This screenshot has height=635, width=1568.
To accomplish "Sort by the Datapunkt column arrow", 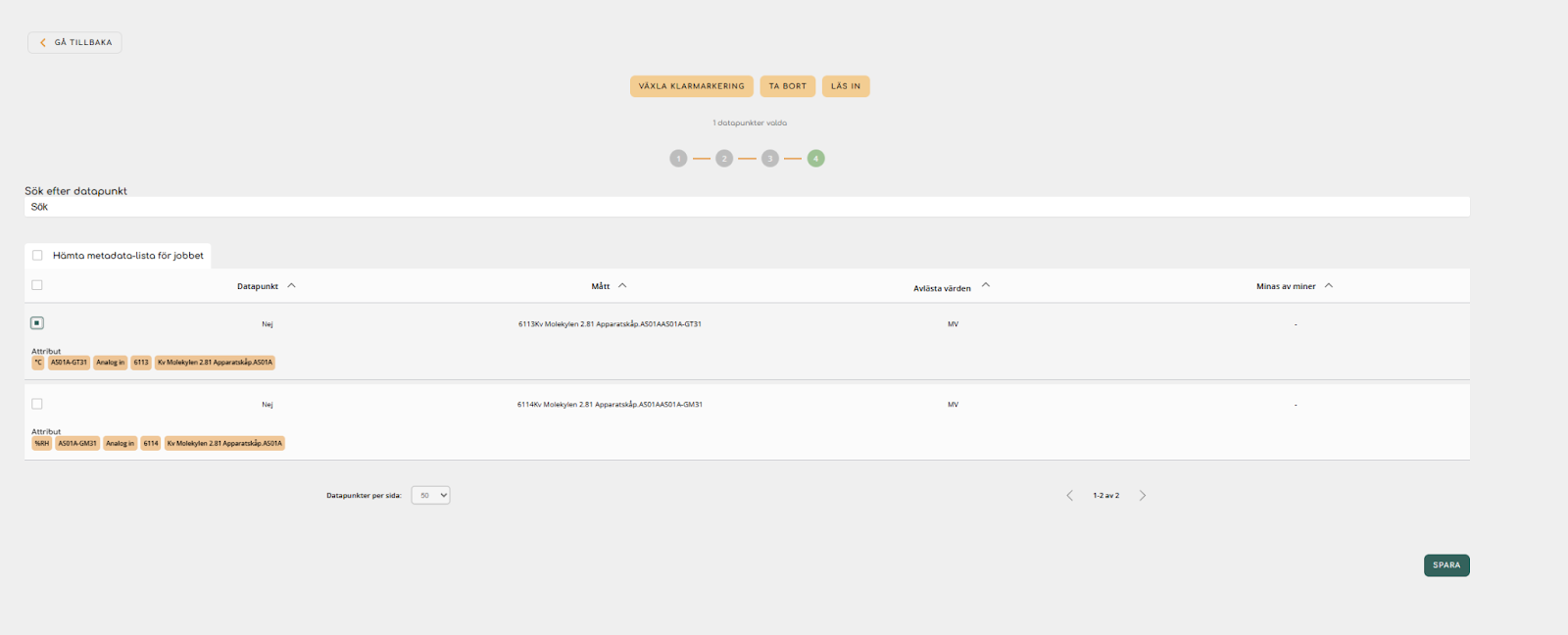I will 291,285.
